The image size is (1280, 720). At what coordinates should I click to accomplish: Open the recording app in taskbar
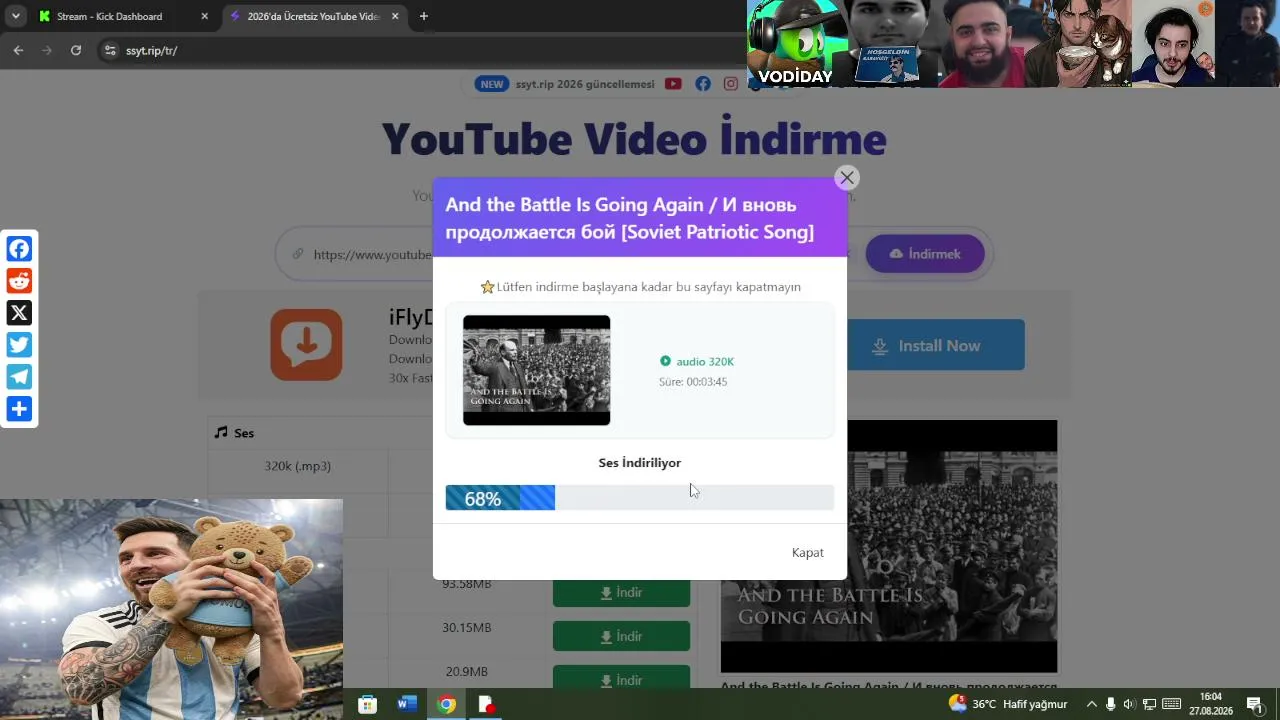486,704
